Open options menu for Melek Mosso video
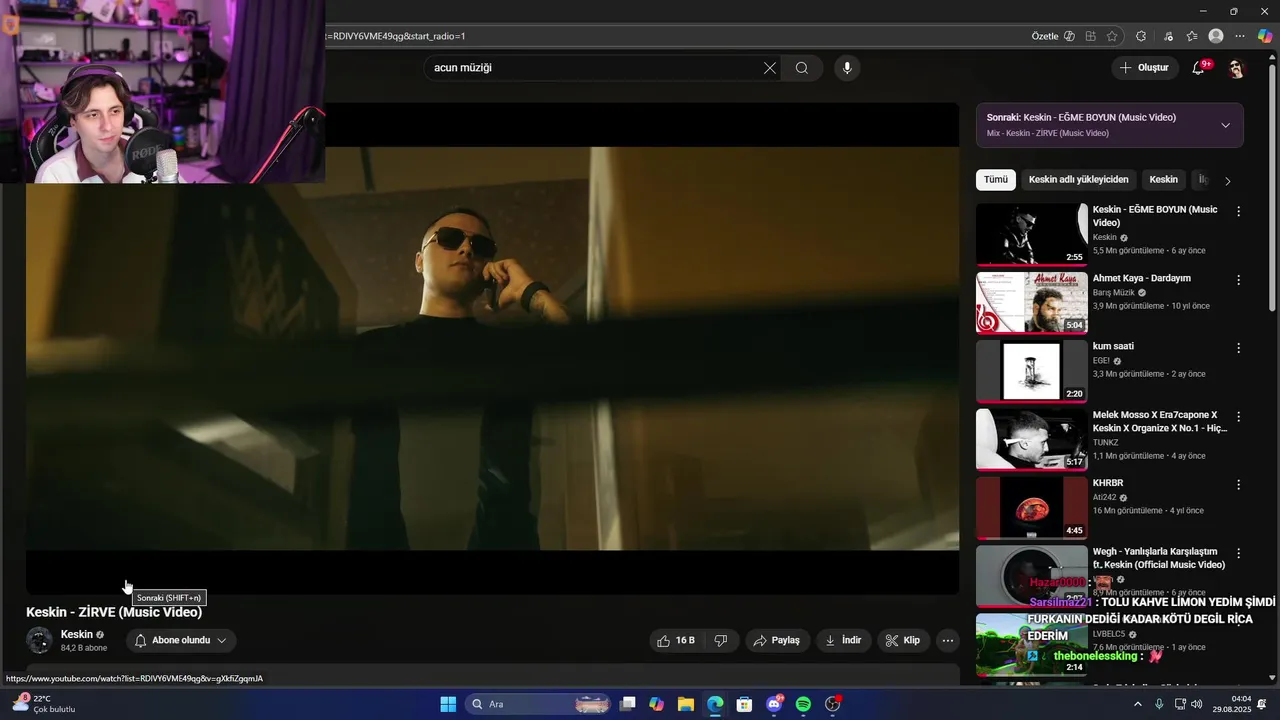The image size is (1280, 720). (1238, 417)
